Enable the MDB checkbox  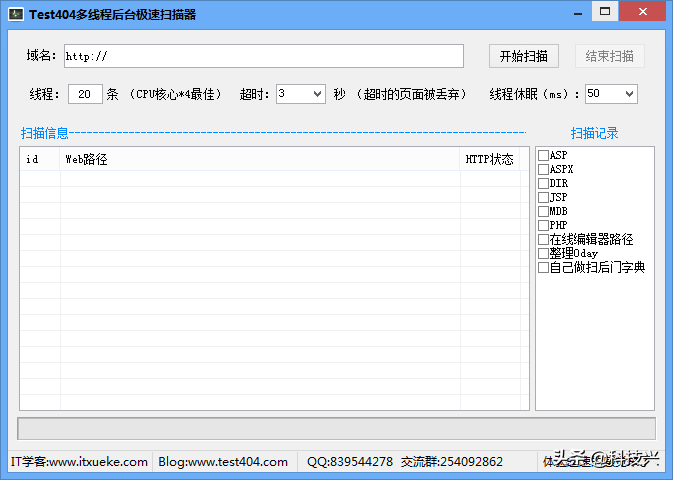point(543,211)
